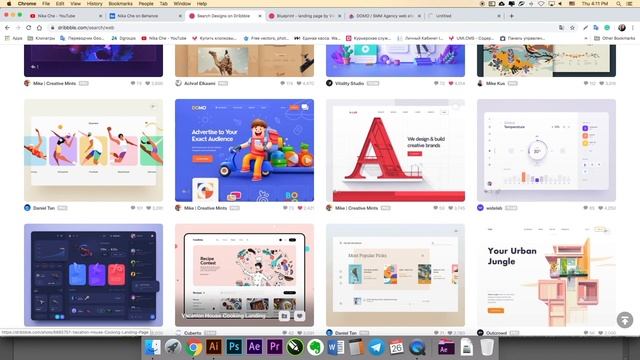Open Telegram from the dock
This screenshot has width=640, height=360.
pyautogui.click(x=376, y=347)
